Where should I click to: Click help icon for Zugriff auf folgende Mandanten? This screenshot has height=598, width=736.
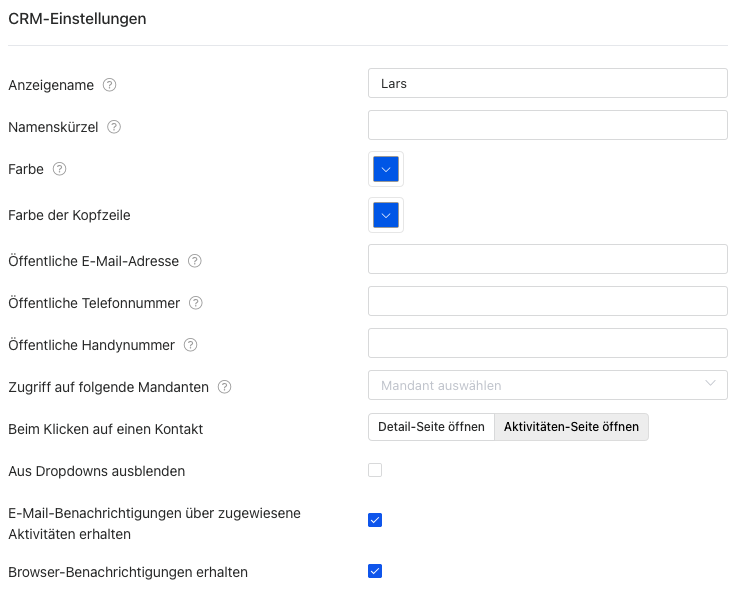click(225, 387)
